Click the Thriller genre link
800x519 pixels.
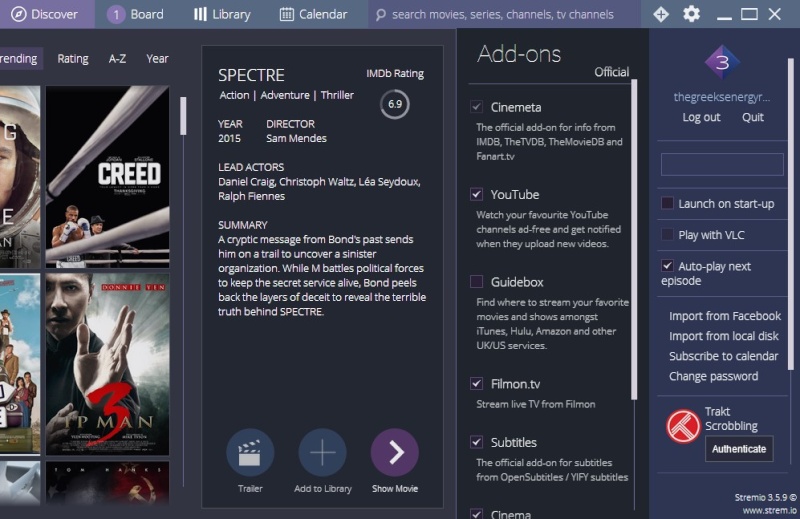click(337, 95)
